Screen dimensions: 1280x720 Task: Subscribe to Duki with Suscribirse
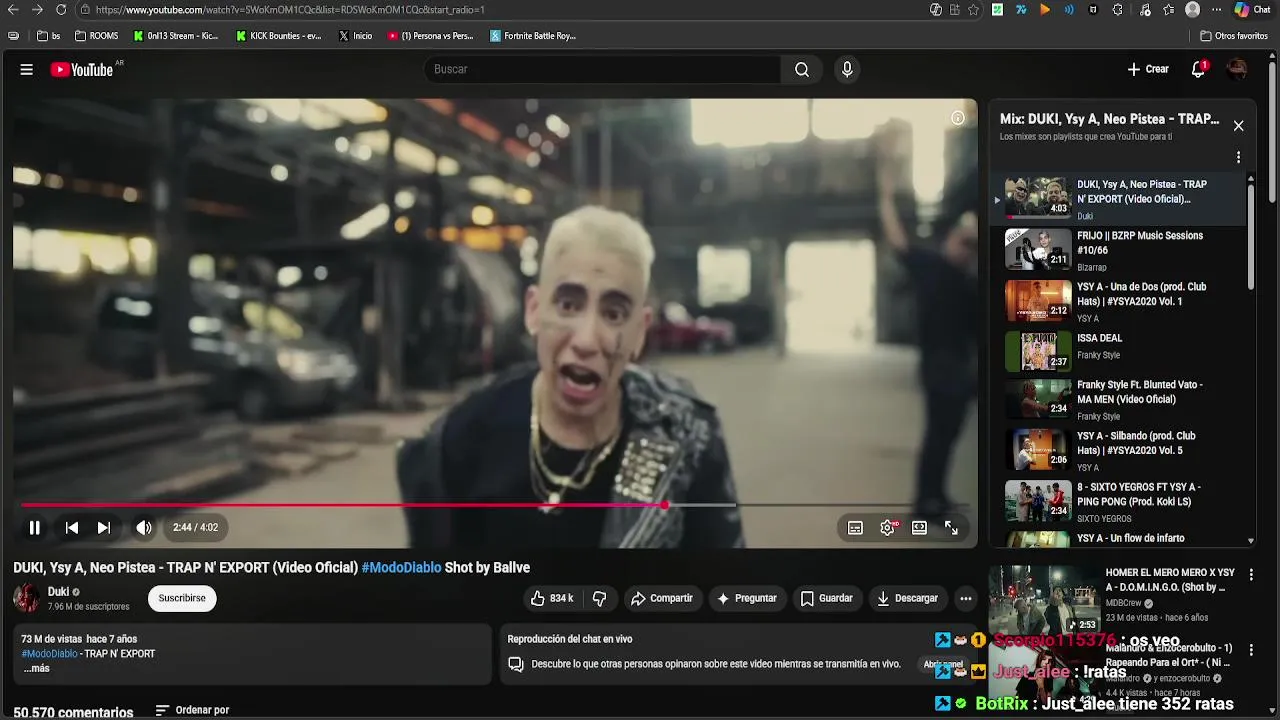point(182,598)
